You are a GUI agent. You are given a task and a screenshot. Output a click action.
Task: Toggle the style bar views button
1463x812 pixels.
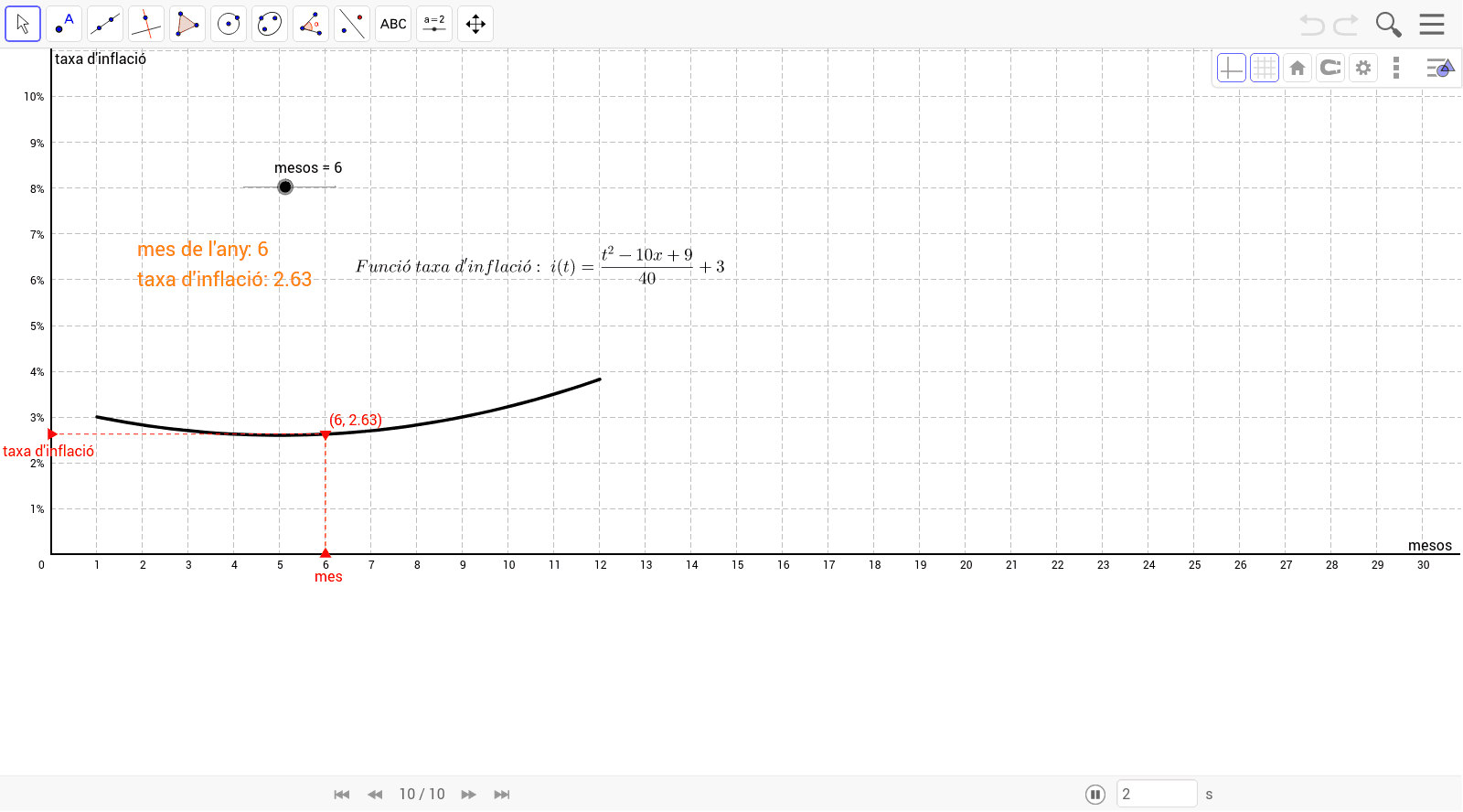point(1440,68)
